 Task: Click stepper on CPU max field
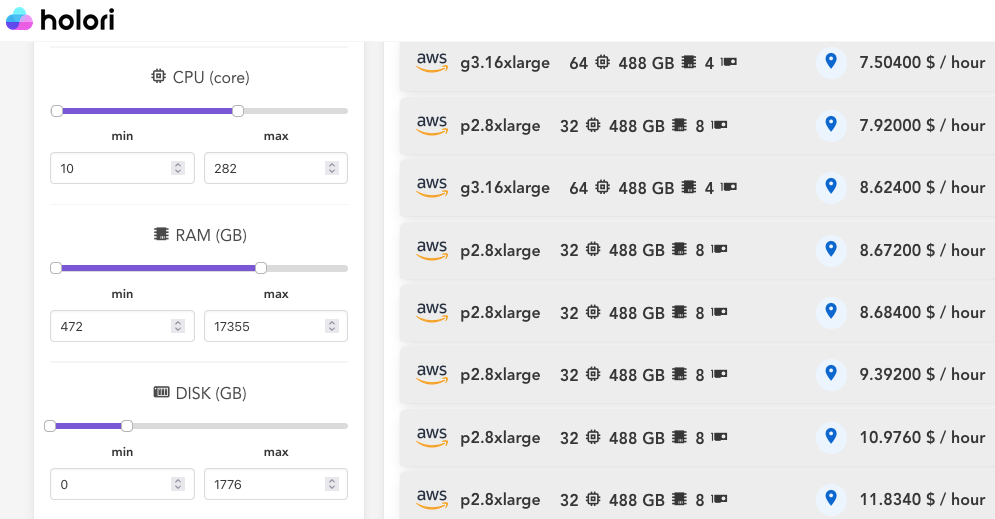pos(331,169)
